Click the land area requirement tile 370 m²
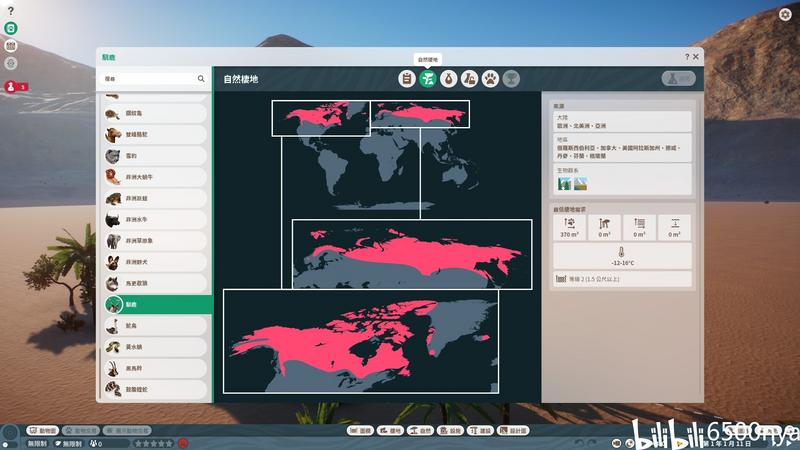Image resolution: width=800 pixels, height=450 pixels. click(569, 228)
